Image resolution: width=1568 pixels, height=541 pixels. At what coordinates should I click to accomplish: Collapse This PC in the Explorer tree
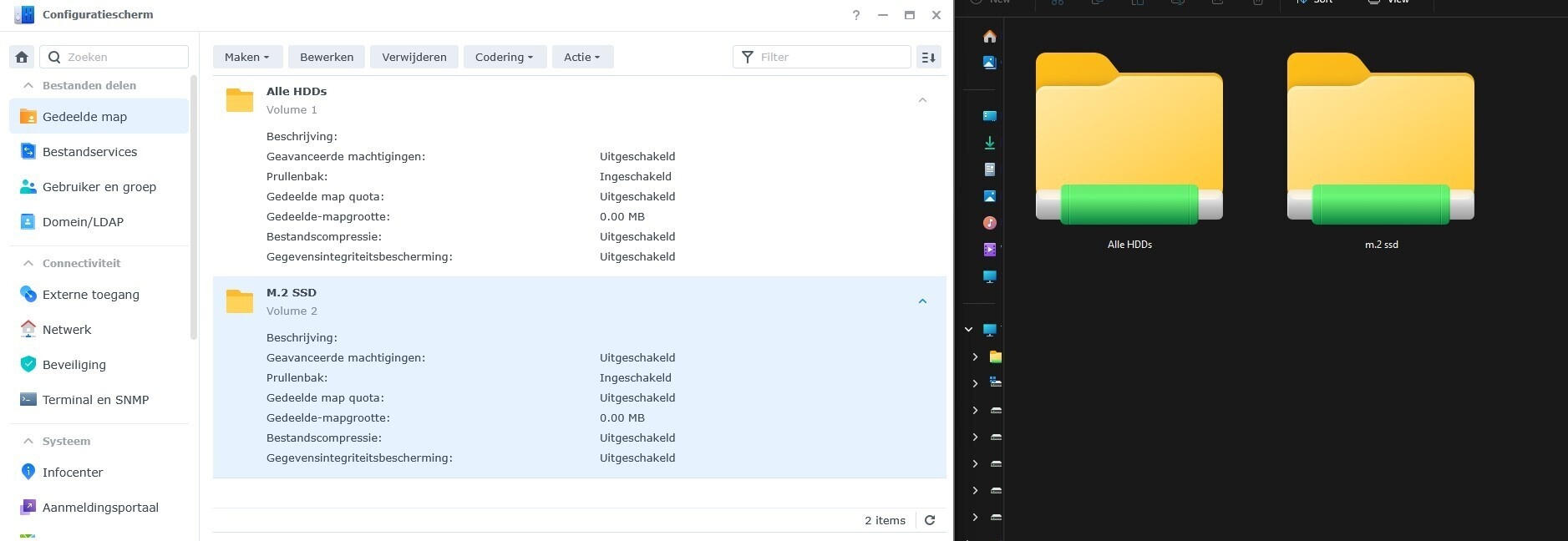pos(969,330)
